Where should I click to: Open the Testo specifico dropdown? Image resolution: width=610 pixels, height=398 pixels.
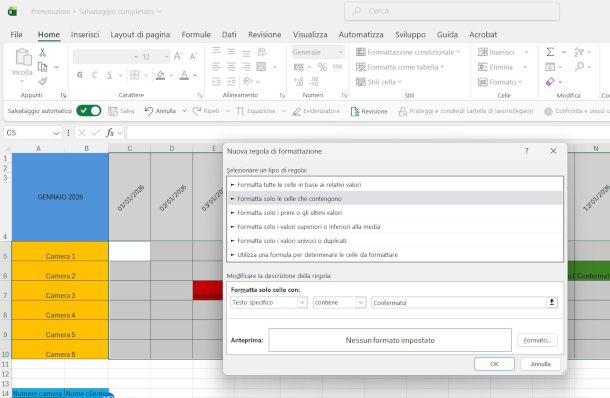[302, 302]
